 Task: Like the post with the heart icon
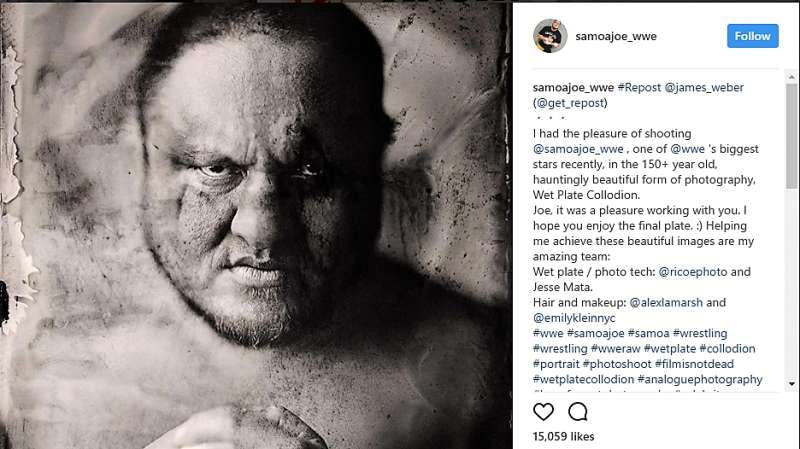click(x=543, y=411)
